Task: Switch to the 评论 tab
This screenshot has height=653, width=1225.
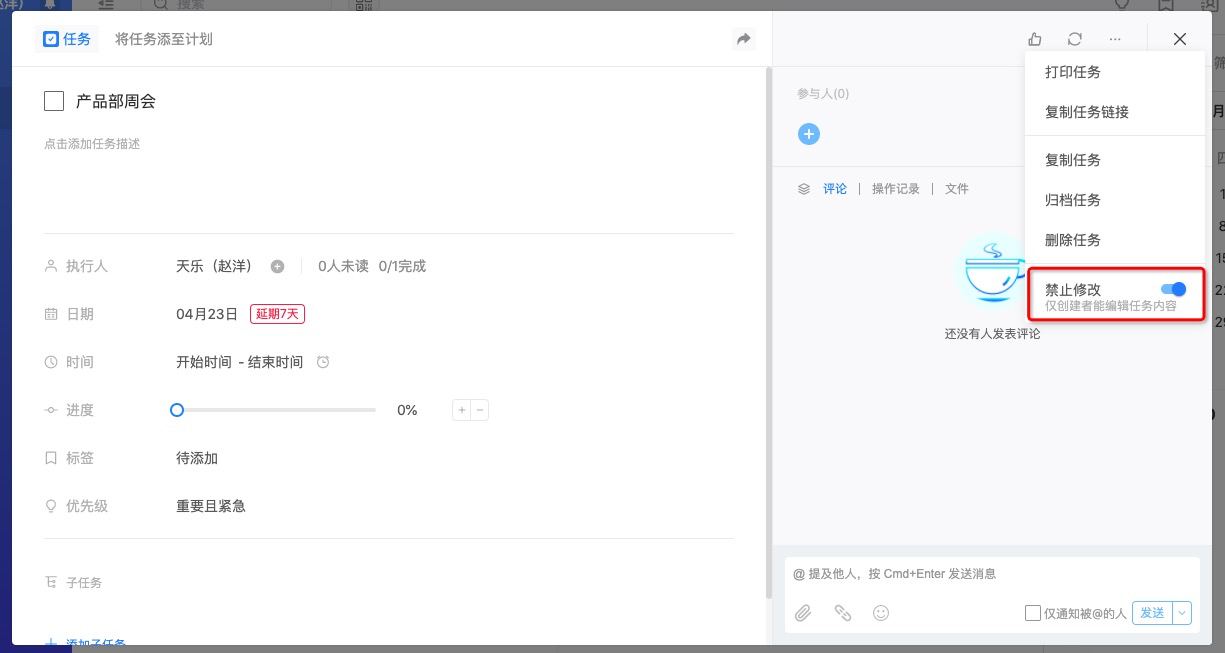Action: [x=835, y=188]
